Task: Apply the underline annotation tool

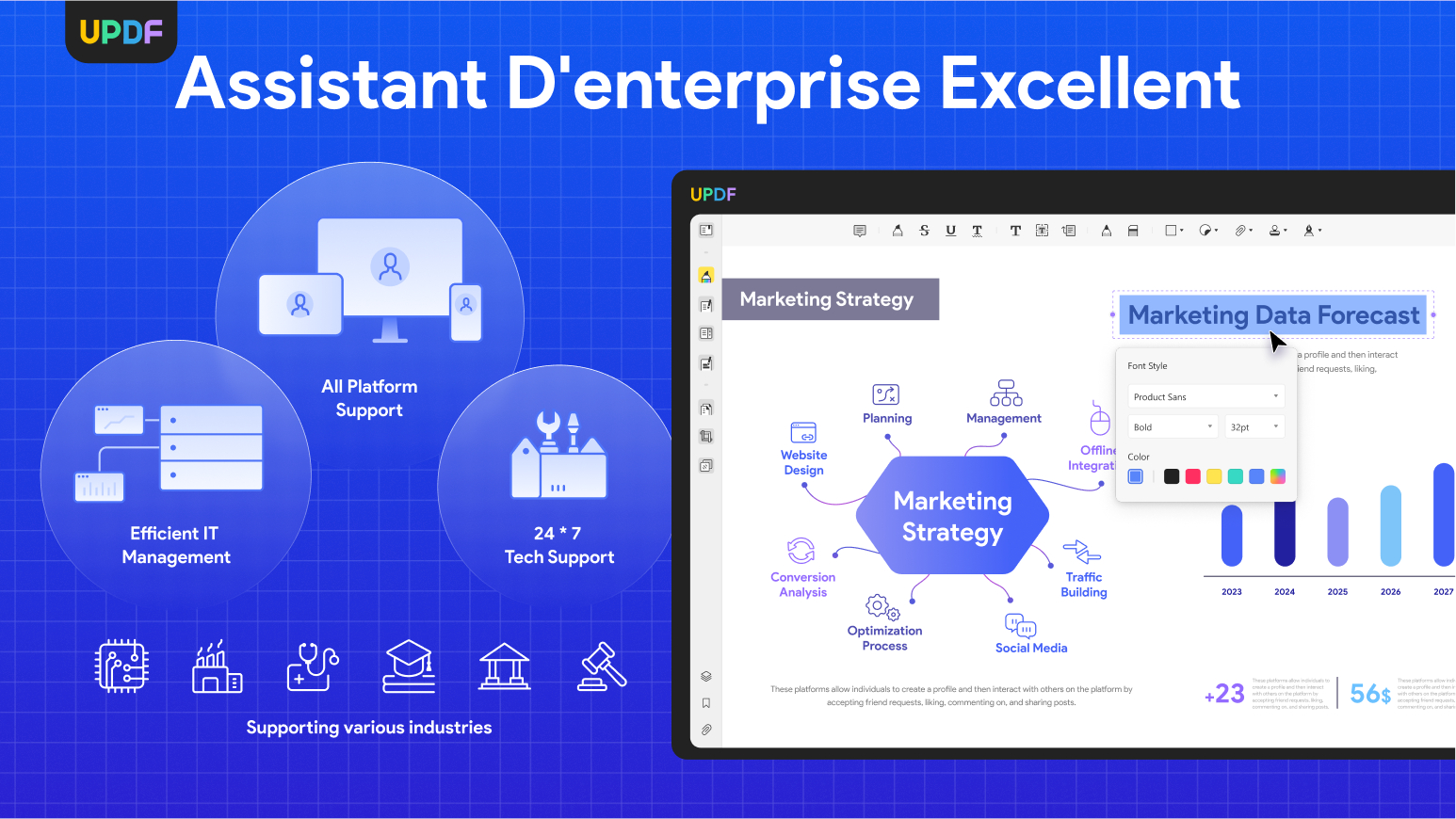Action: coord(951,231)
